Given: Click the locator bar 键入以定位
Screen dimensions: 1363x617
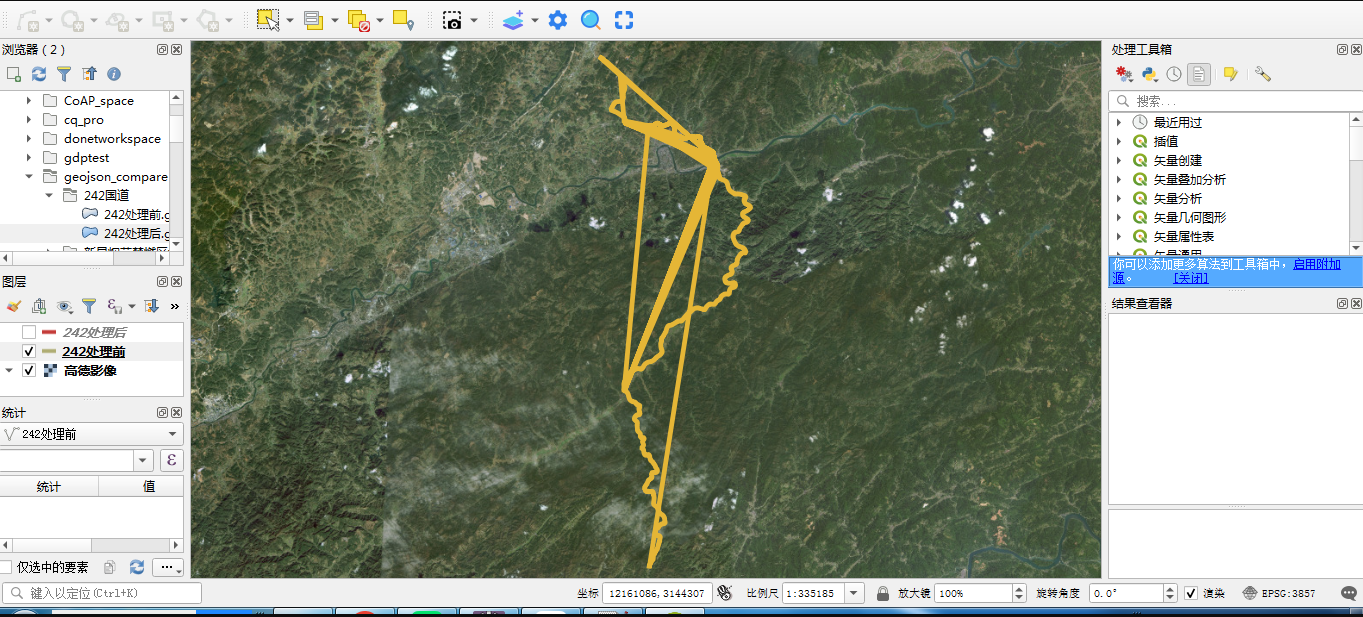Looking at the screenshot, I should point(101,593).
